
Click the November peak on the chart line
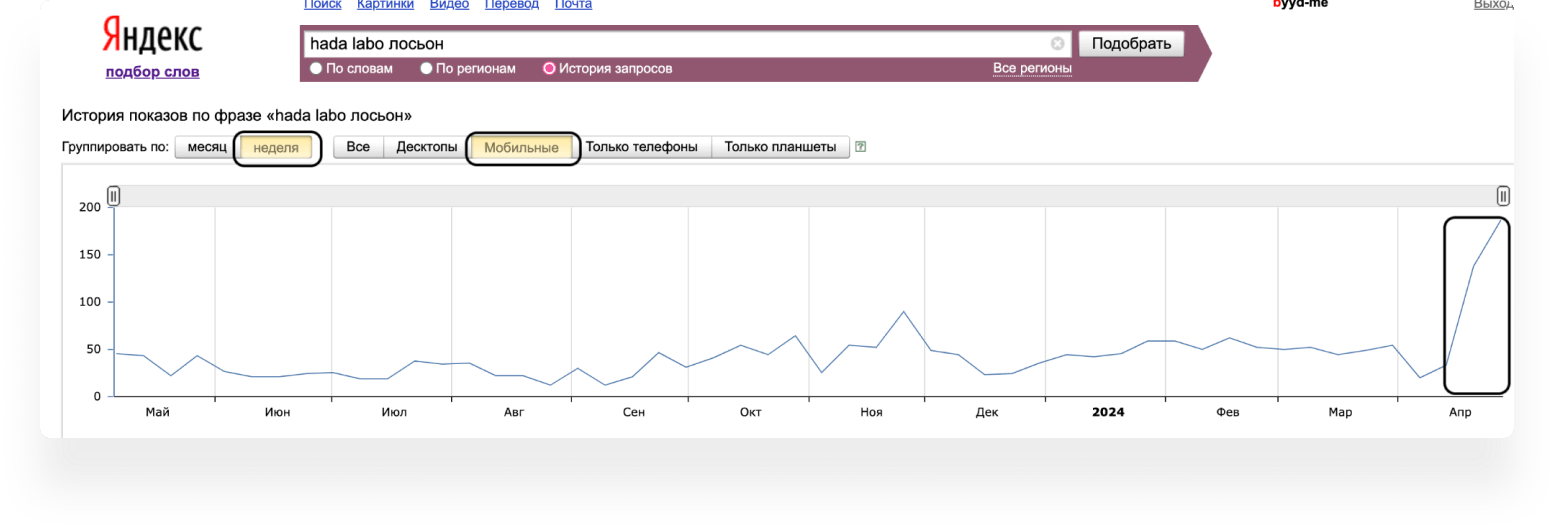pos(904,311)
